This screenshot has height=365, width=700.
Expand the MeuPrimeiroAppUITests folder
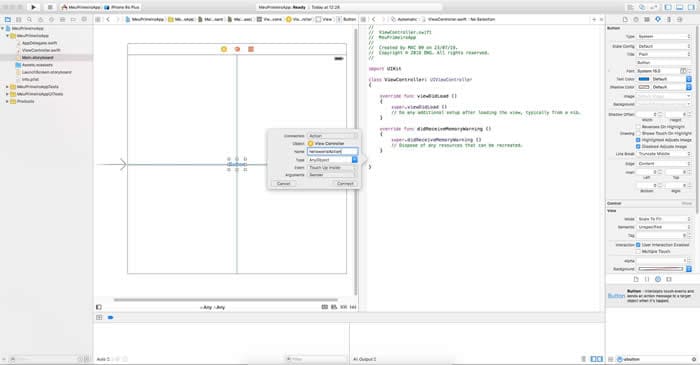point(7,94)
